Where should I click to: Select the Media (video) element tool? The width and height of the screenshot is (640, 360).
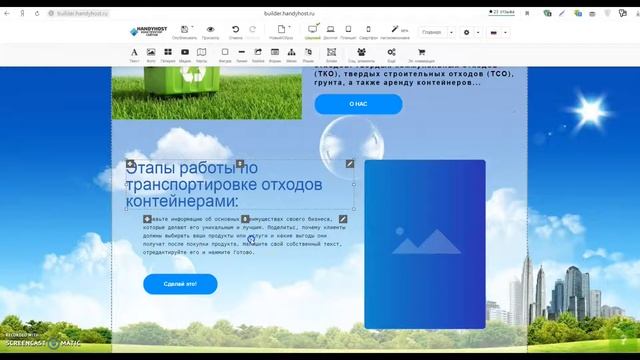(185, 52)
